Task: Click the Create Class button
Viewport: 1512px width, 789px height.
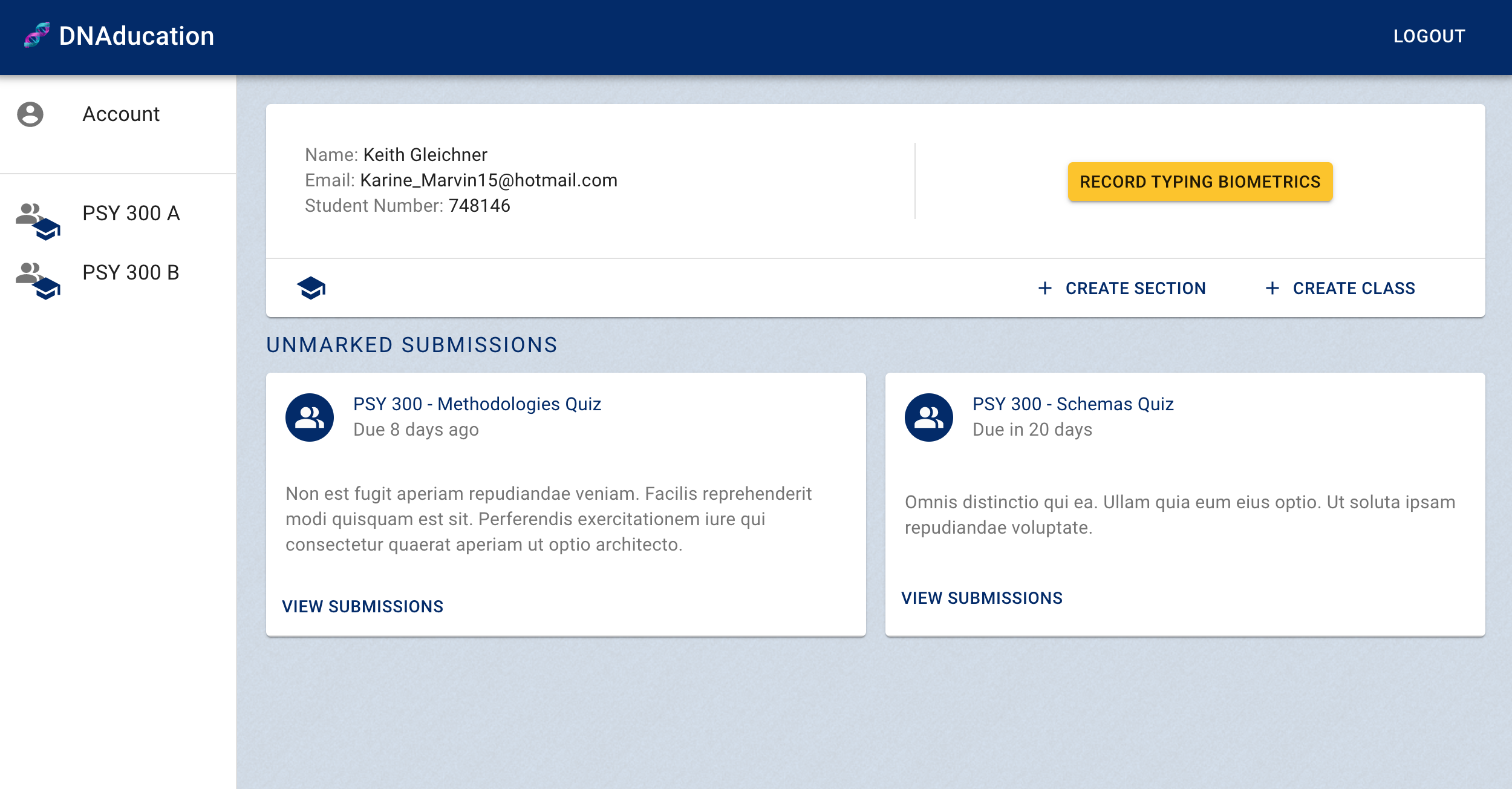Action: [x=1354, y=289]
